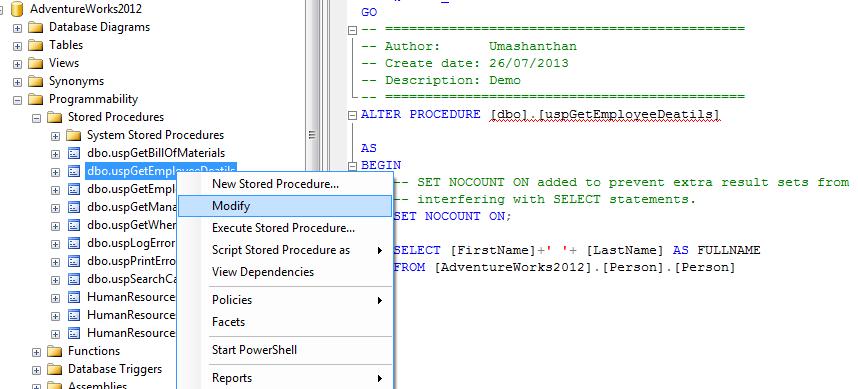Click the dbo.uspLogError procedure icon
Image resolution: width=858 pixels, height=389 pixels.
click(x=74, y=243)
